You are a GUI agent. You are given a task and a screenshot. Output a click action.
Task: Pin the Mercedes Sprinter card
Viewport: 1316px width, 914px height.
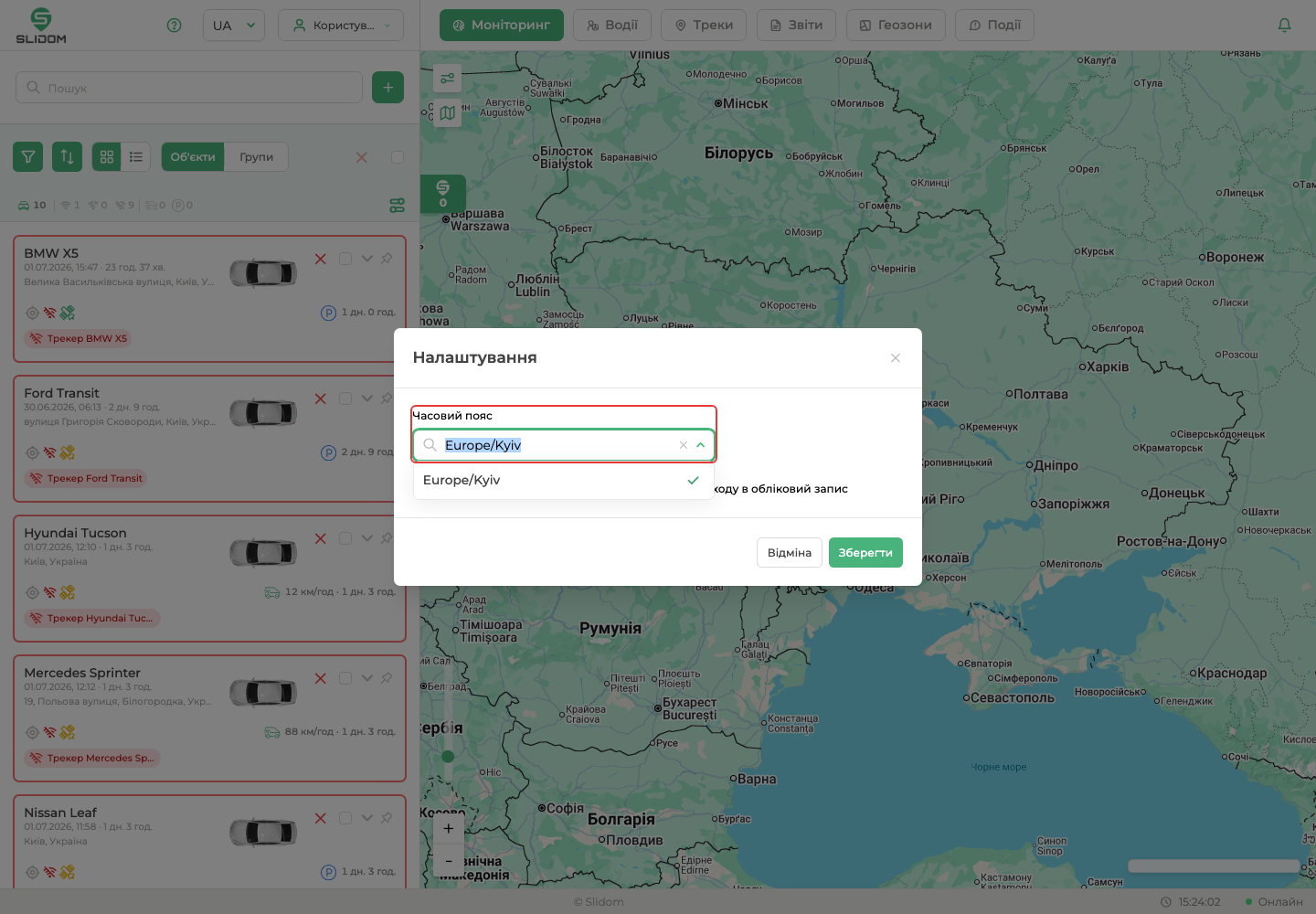[x=387, y=678]
